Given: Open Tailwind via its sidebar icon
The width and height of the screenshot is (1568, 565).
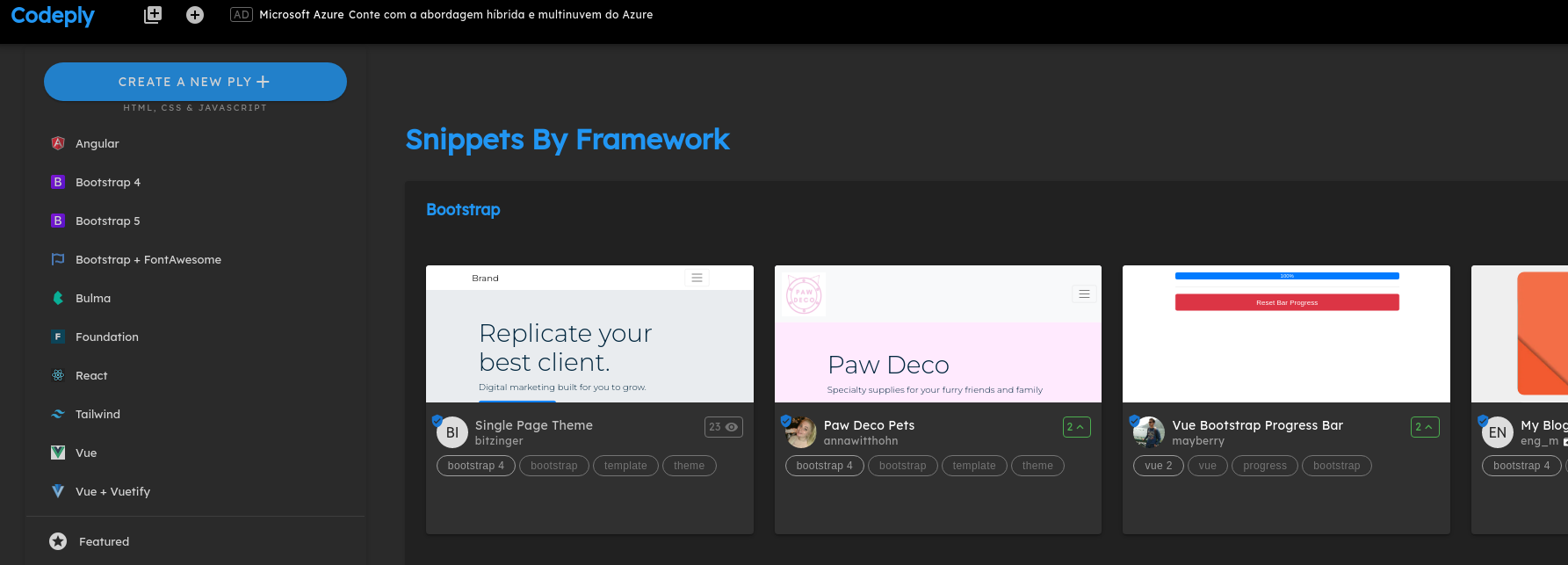Looking at the screenshot, I should coord(58,414).
